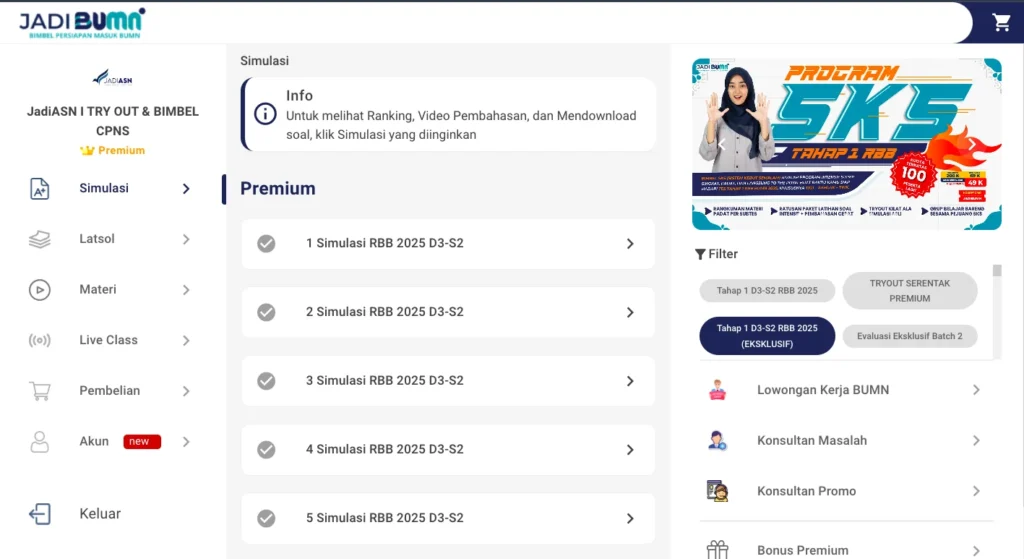Viewport: 1024px width, 559px height.
Task: Click the Live Class row chevron in sidebar
Action: [186, 341]
